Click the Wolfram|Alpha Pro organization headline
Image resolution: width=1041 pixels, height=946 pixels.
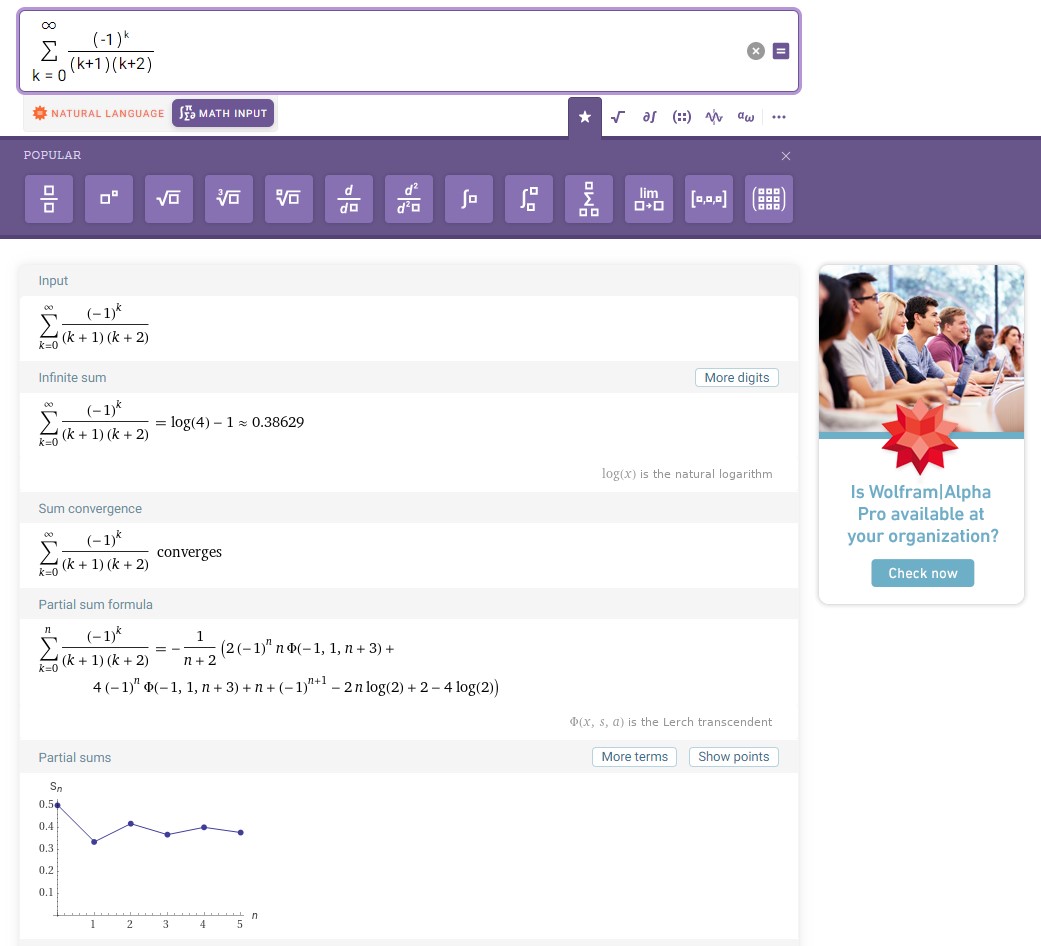(x=922, y=514)
